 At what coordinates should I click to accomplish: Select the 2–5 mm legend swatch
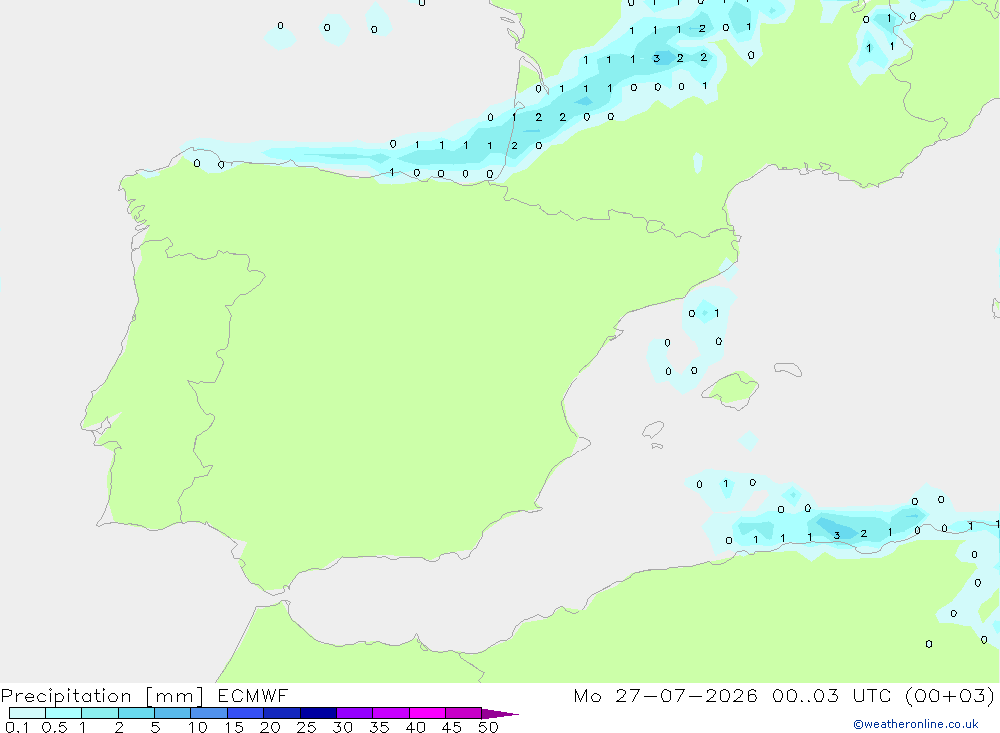pyautogui.click(x=136, y=713)
